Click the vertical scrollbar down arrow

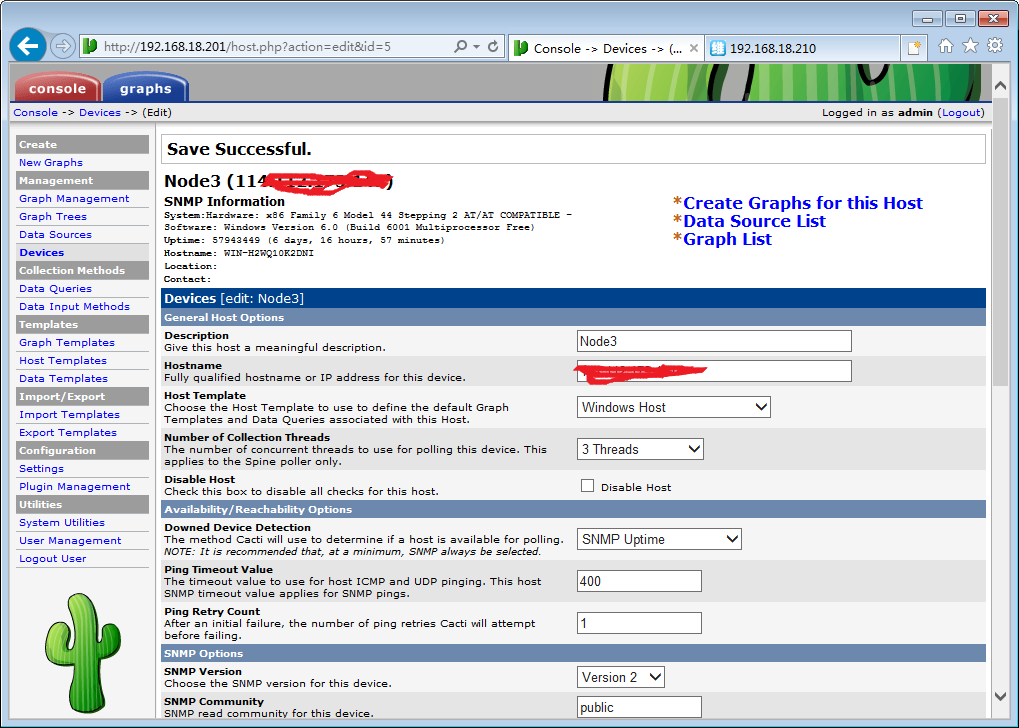[x=1000, y=696]
